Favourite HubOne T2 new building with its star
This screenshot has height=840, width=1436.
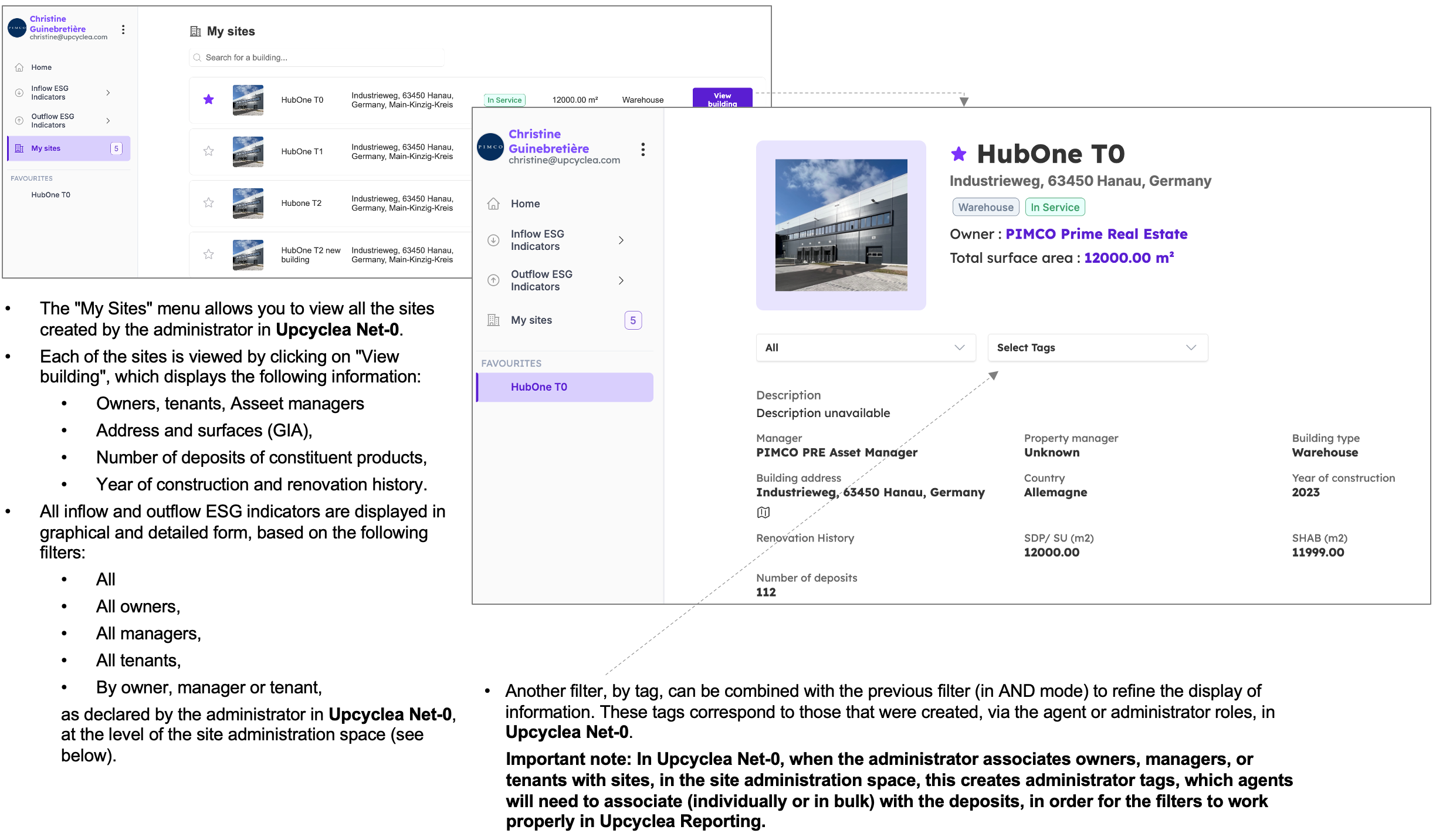click(x=208, y=255)
